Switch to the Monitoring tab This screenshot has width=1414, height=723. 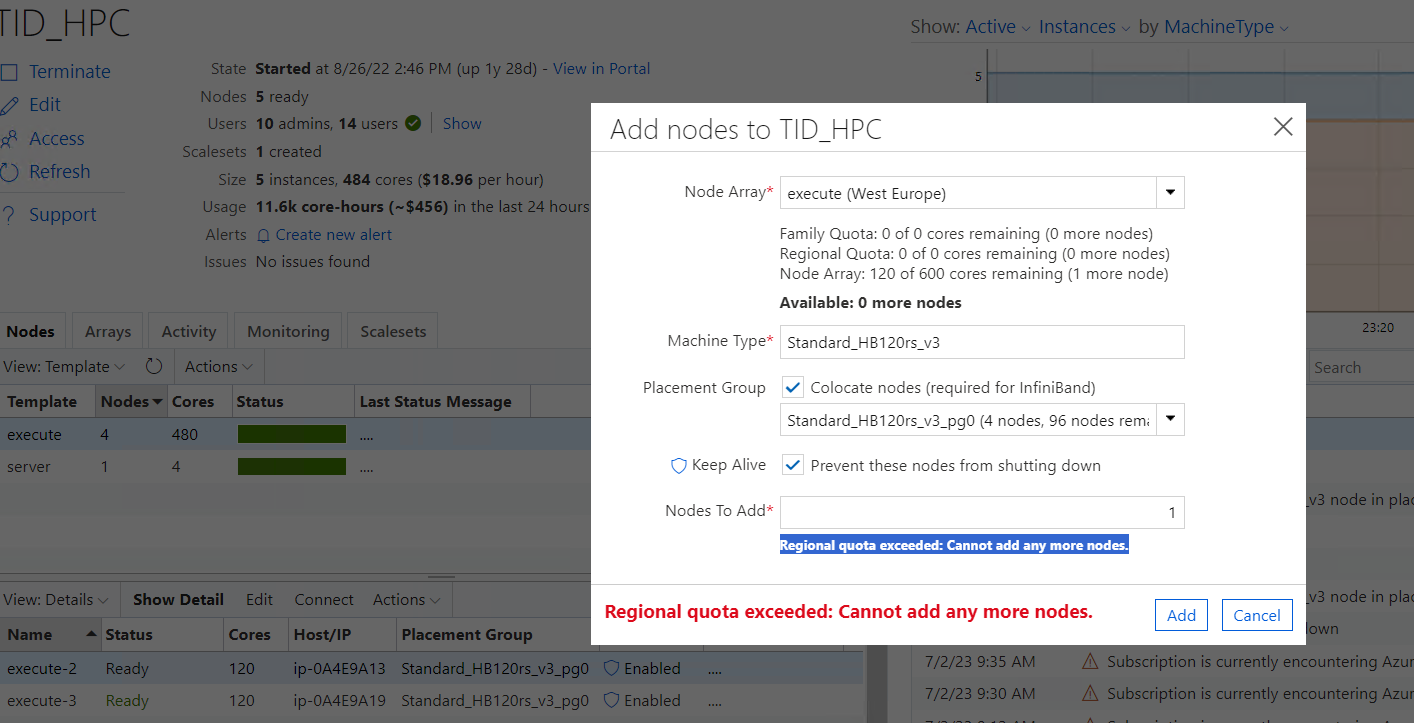287,330
